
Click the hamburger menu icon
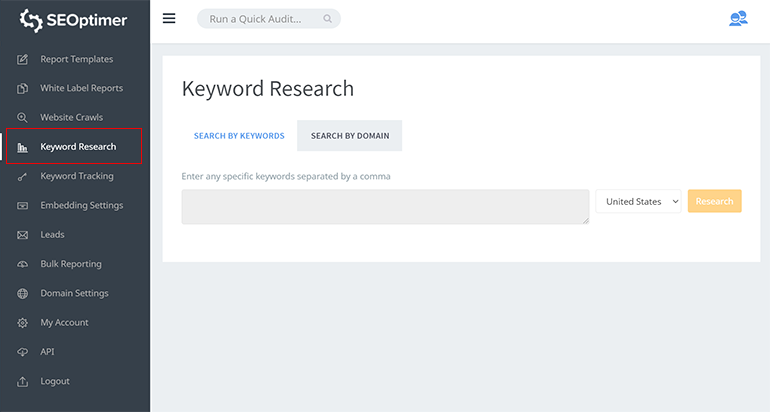click(x=169, y=18)
